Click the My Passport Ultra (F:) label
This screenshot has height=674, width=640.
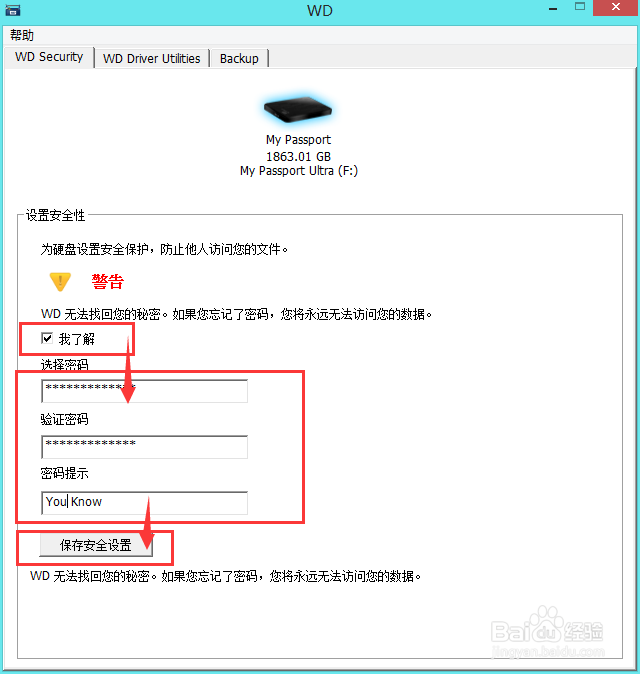[x=299, y=171]
